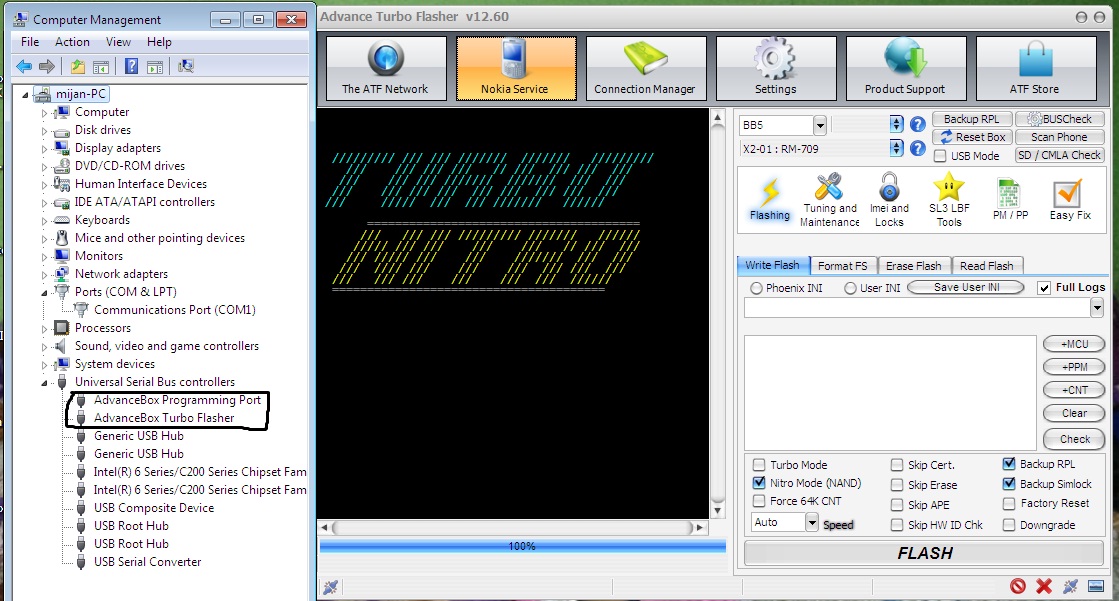
Task: Switch to the Format FS tab
Action: click(x=843, y=266)
